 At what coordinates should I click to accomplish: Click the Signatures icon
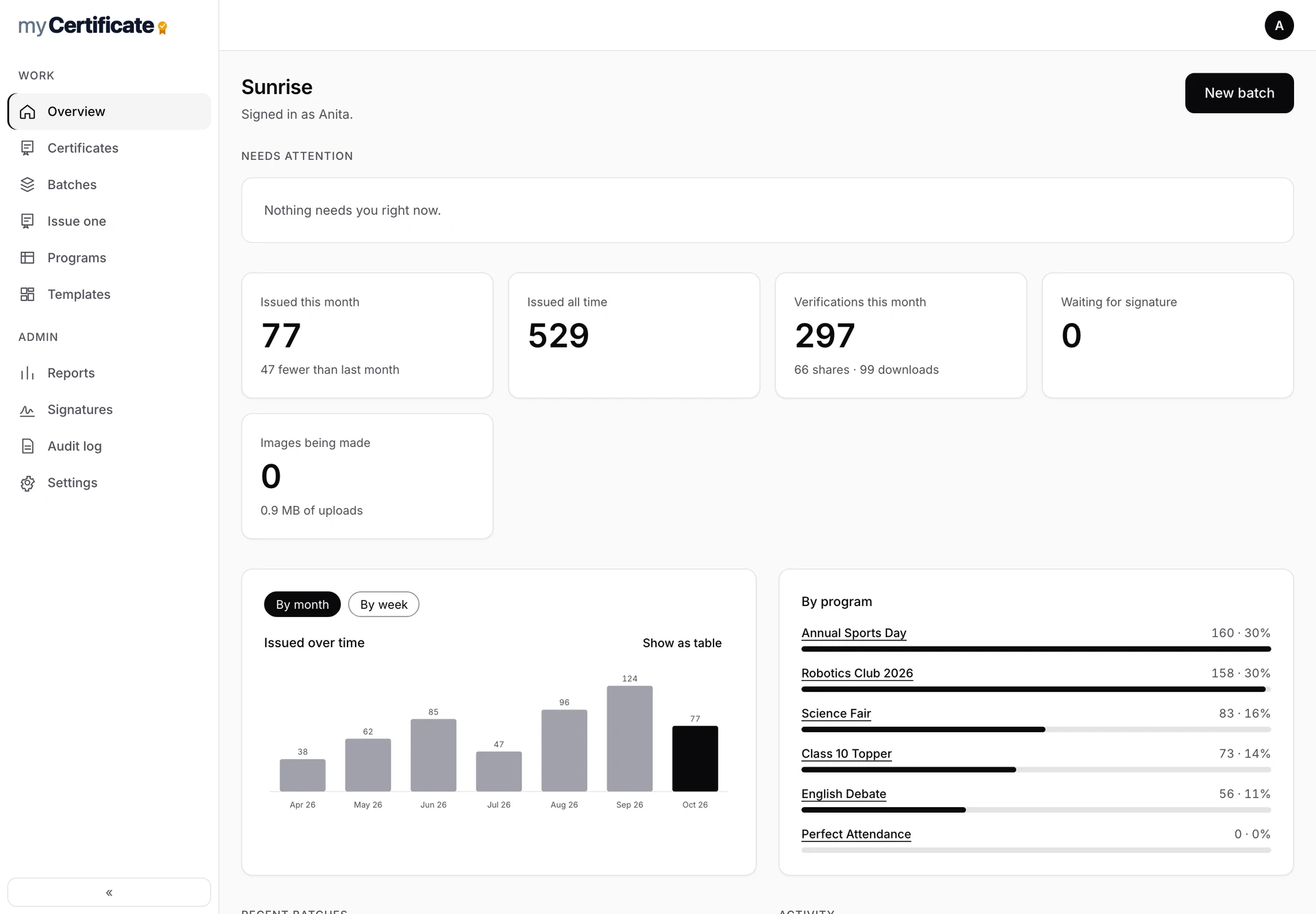27,410
